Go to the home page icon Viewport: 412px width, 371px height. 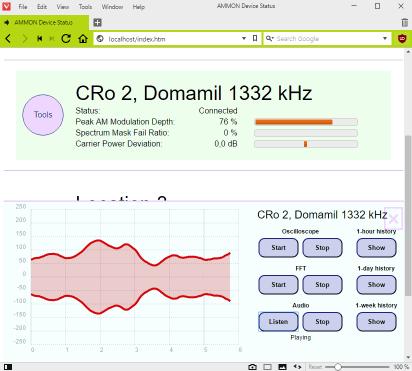click(x=83, y=39)
